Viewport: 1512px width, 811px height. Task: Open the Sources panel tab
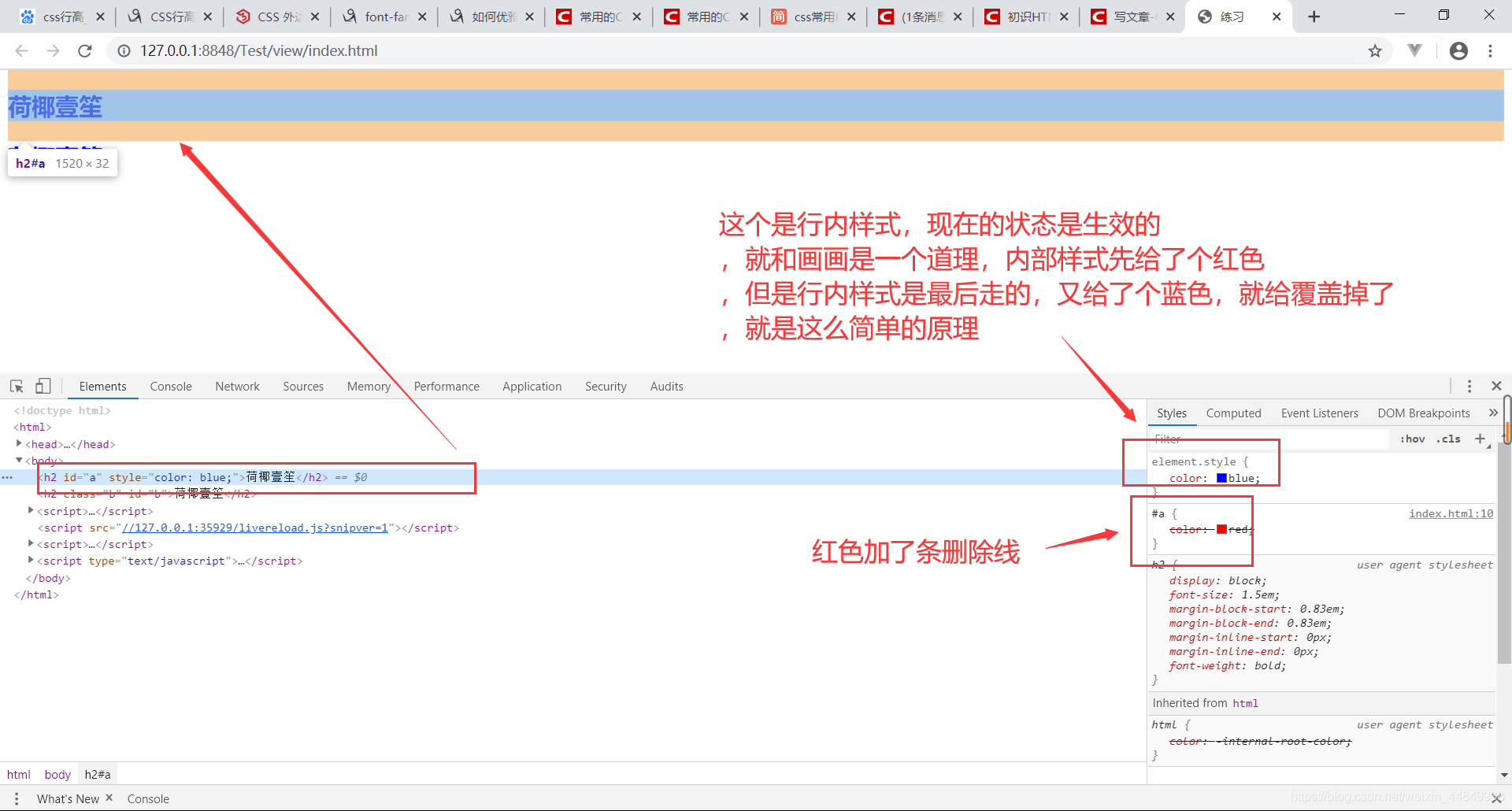pos(303,386)
